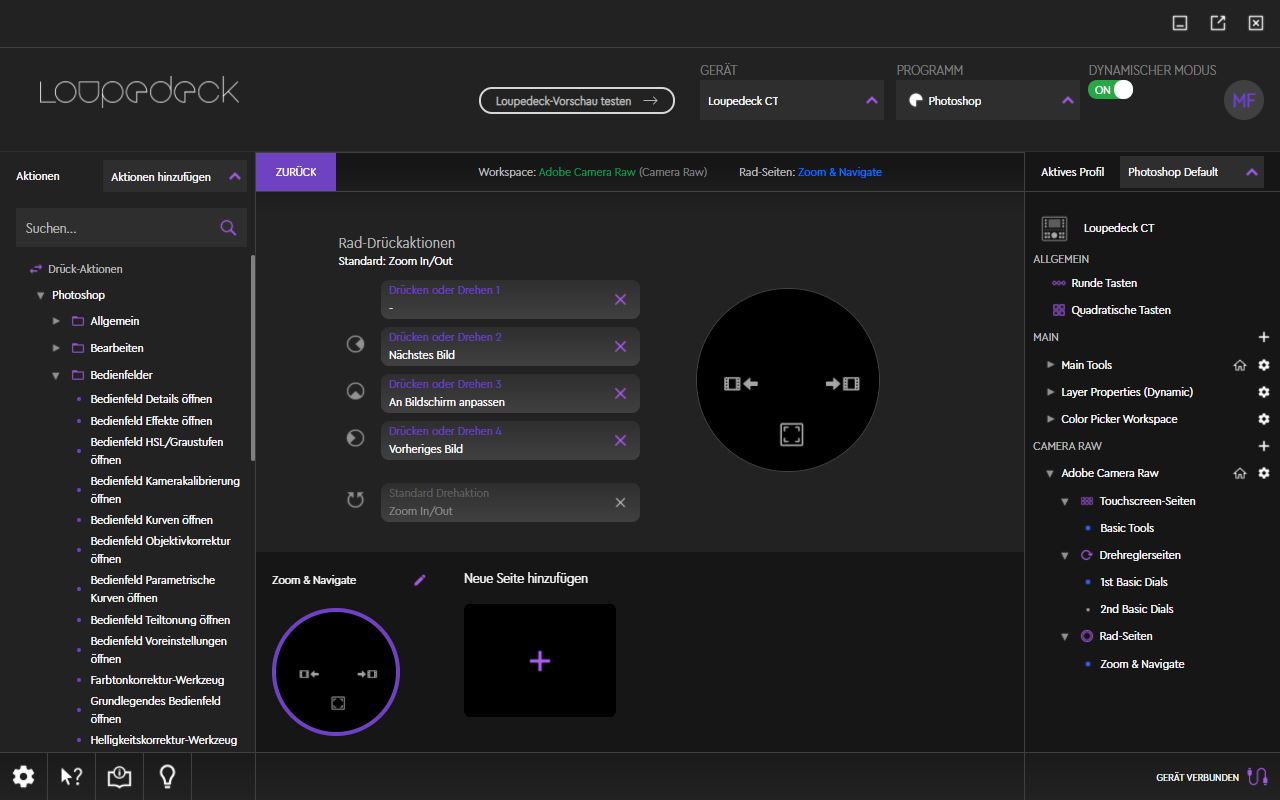Open Aktionen hinzufügen dropdown
1280x800 pixels.
click(175, 176)
